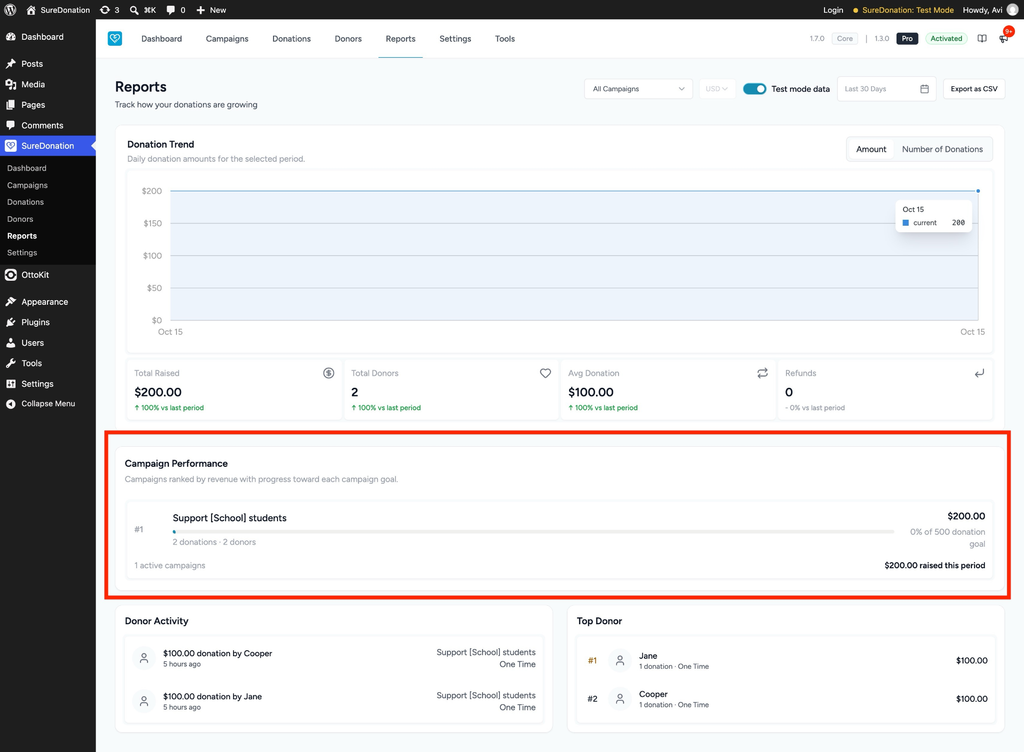Open the Last 30 Days date picker

[886, 89]
